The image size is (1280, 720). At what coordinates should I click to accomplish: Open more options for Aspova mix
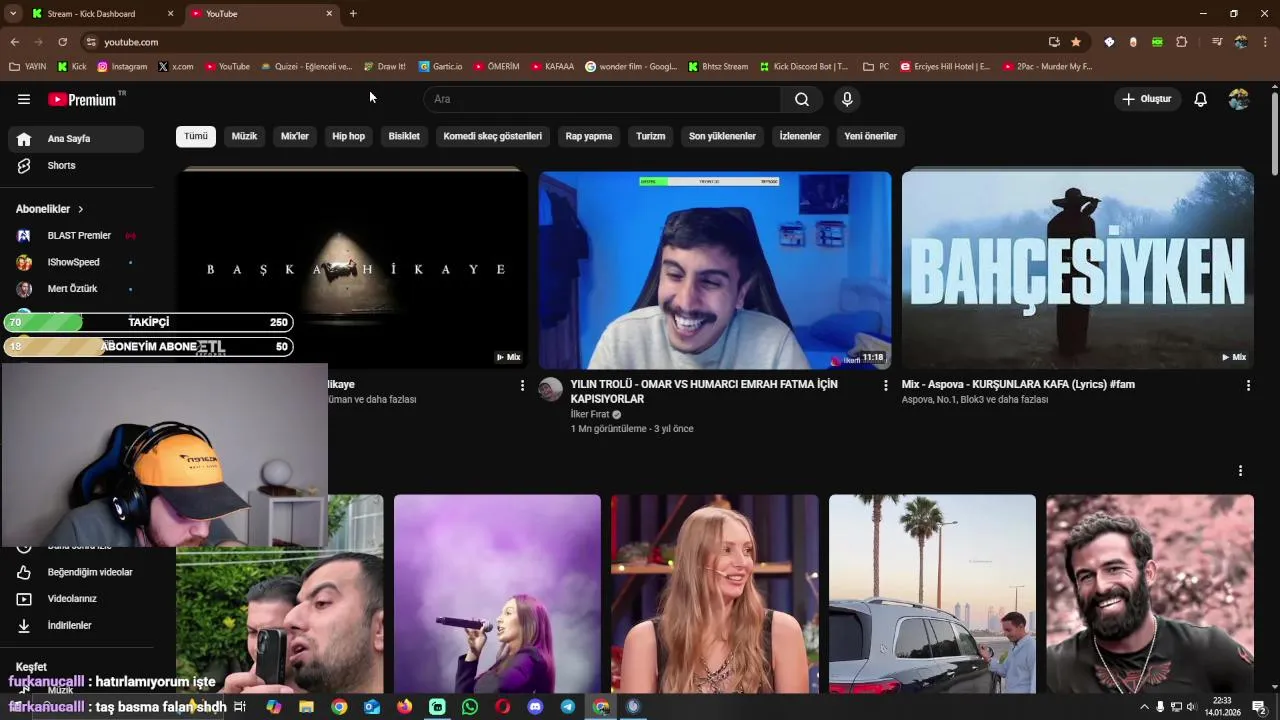1248,385
